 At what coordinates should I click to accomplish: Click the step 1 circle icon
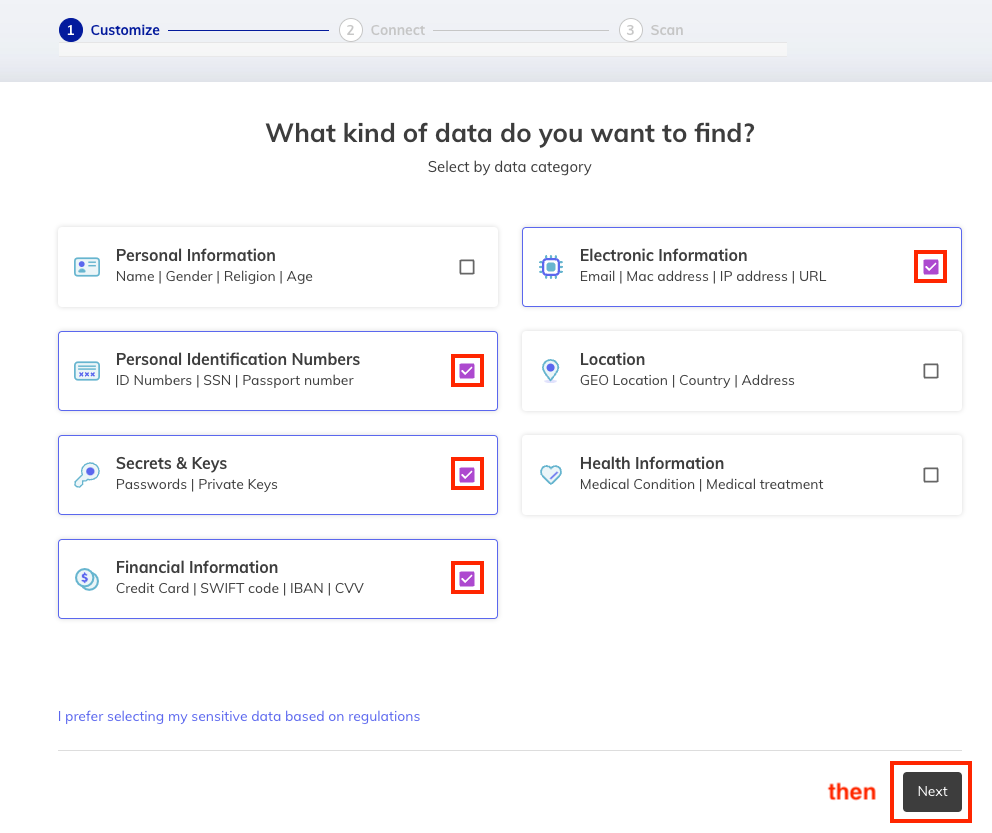[x=71, y=30]
